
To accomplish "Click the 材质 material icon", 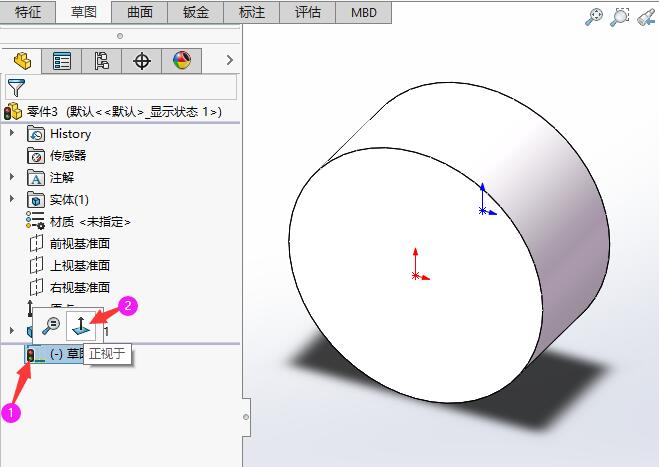I will pos(35,221).
